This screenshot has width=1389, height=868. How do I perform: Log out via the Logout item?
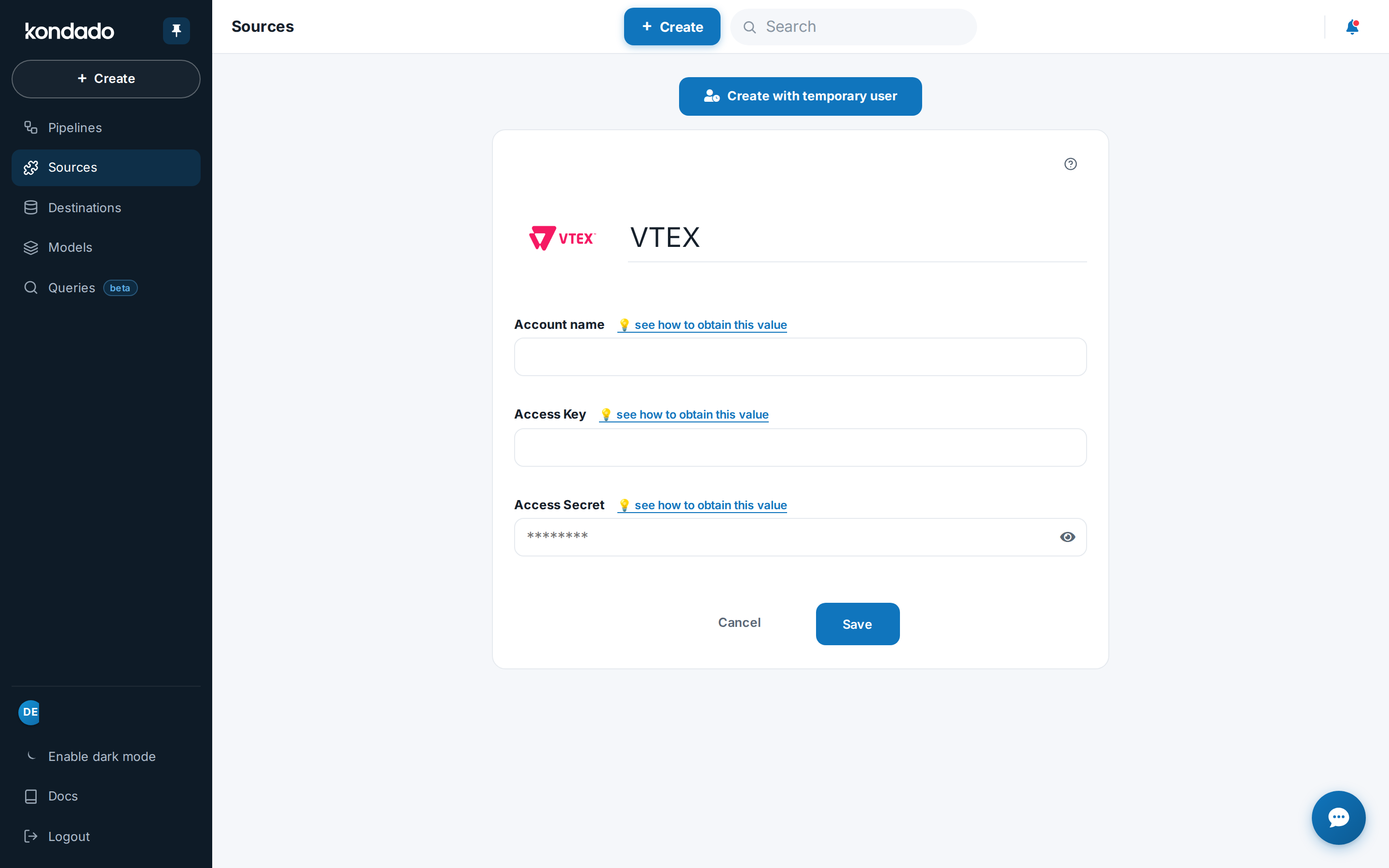(x=106, y=837)
